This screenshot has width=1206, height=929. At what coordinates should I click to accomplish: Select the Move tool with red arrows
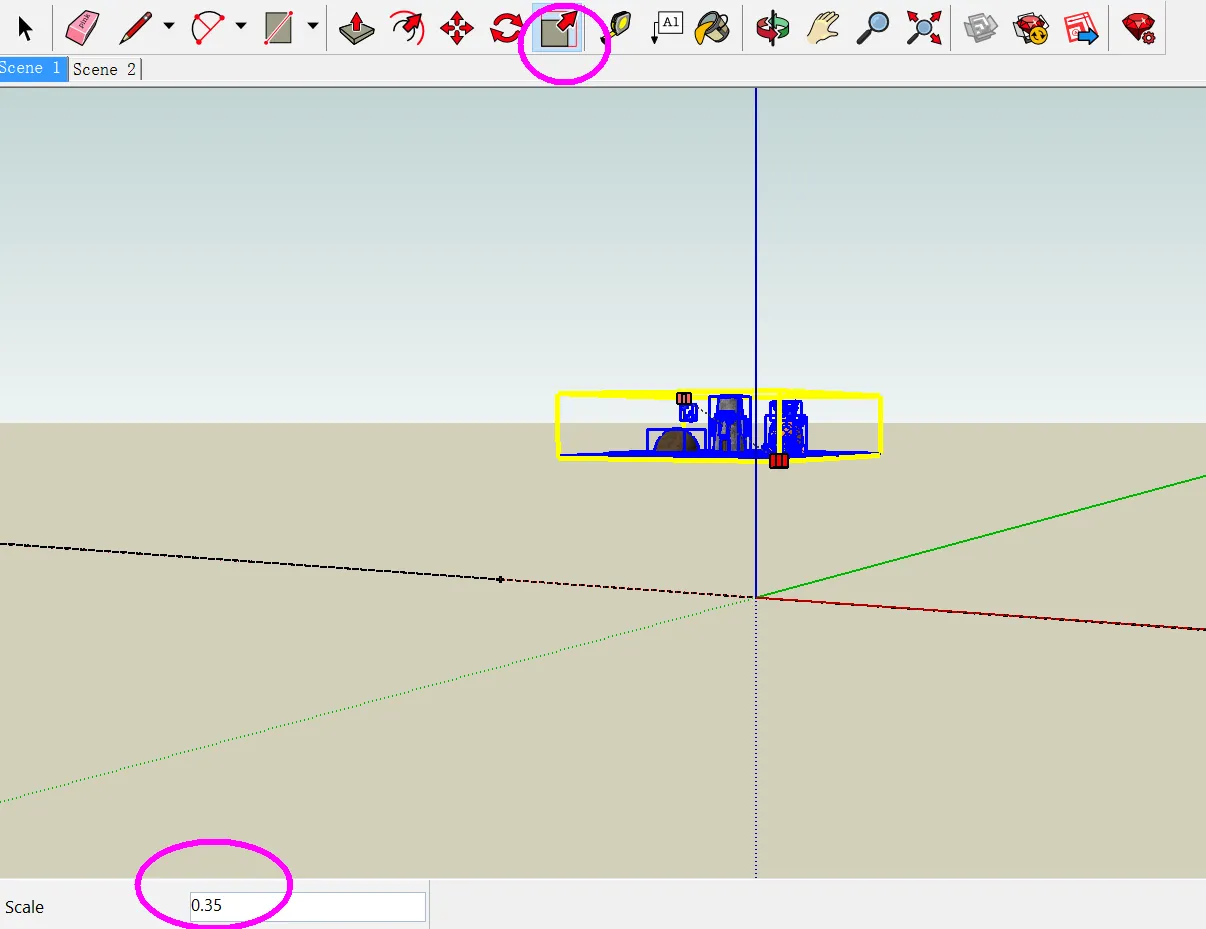tap(457, 27)
